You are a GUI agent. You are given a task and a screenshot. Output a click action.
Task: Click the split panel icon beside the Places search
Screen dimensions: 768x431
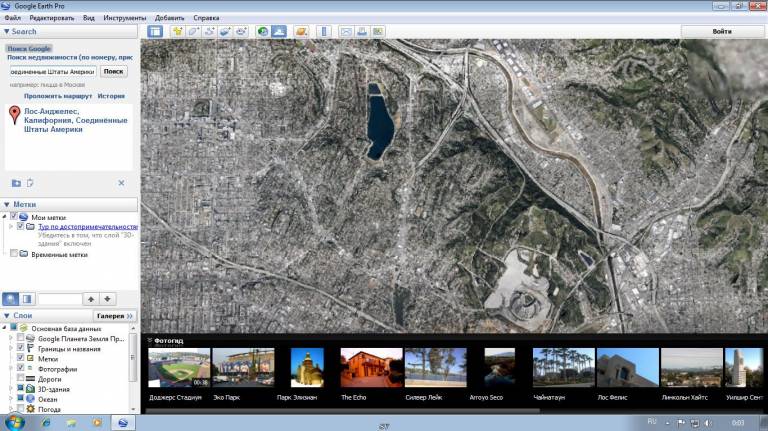click(x=27, y=299)
